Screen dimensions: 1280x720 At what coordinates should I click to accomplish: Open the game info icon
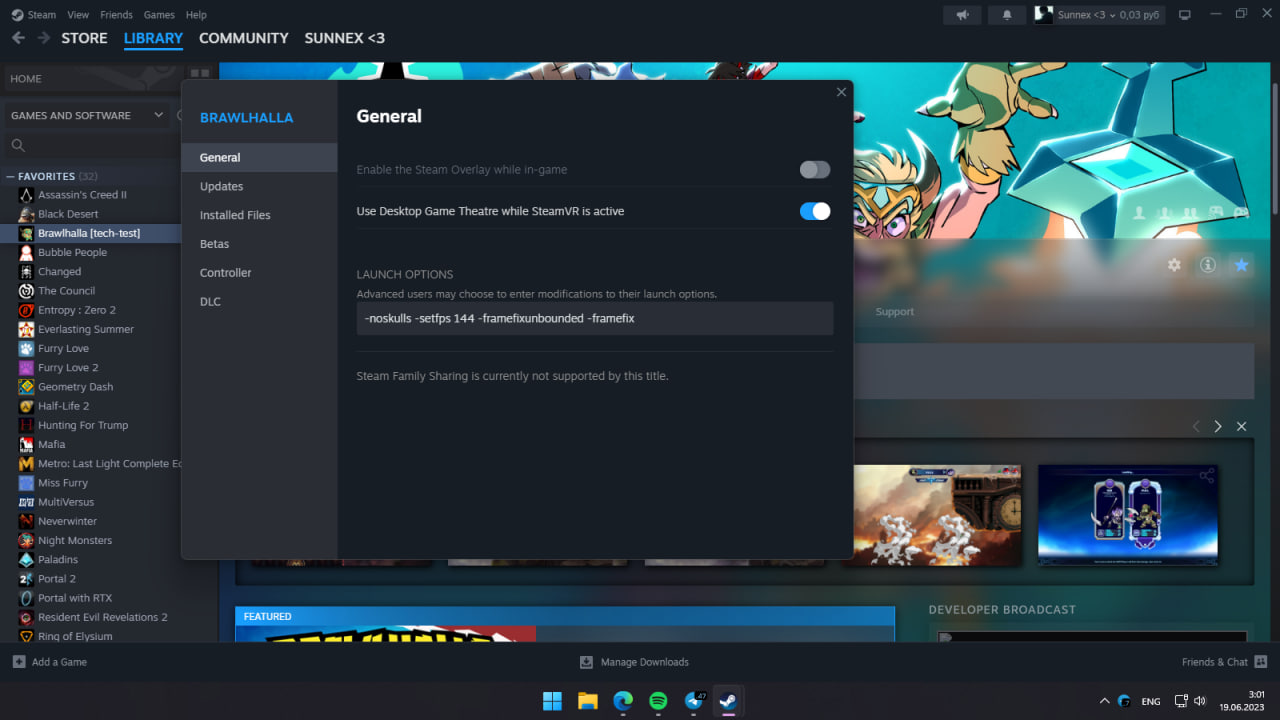1208,265
